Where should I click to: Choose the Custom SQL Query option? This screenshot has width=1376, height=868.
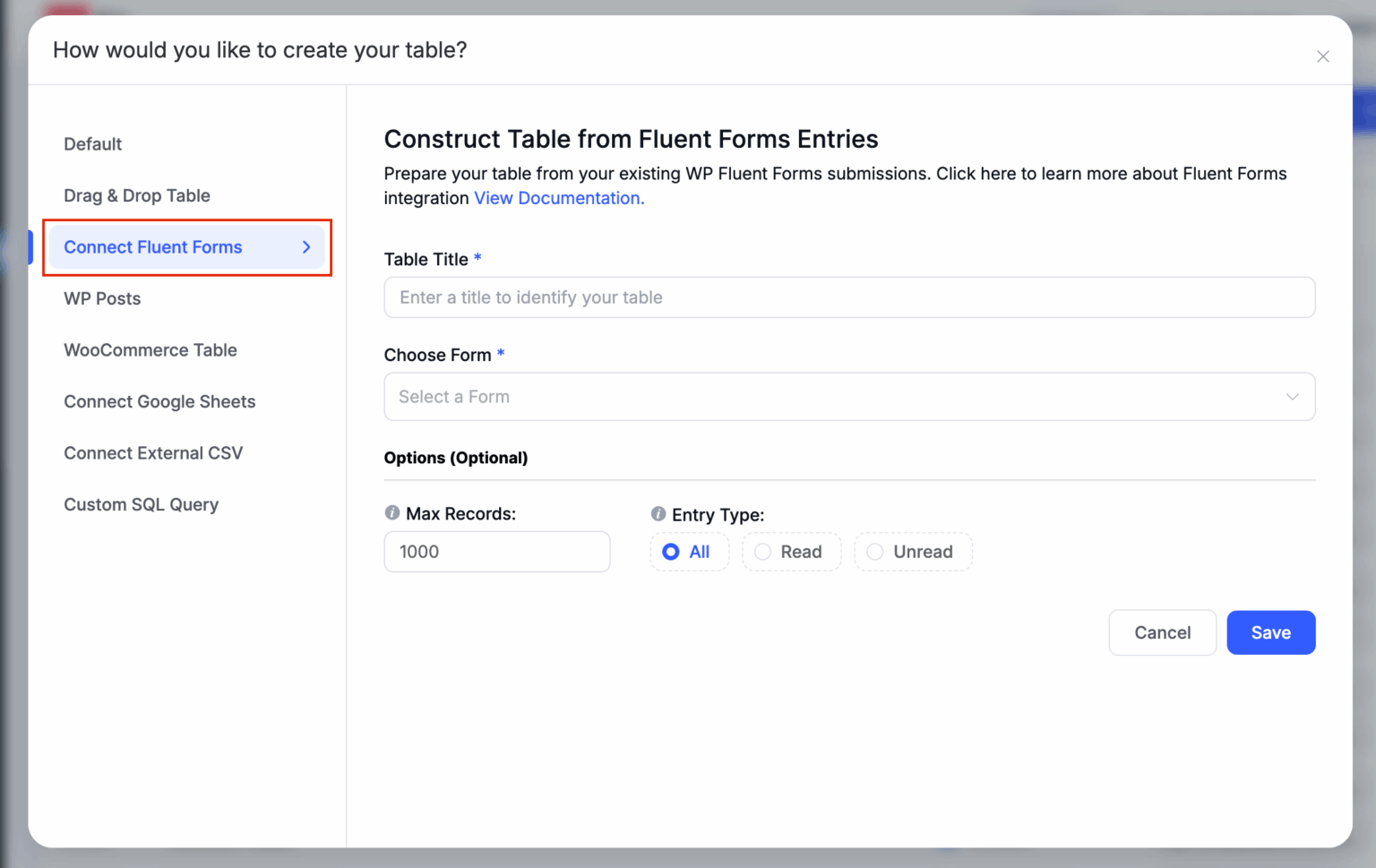[x=141, y=504]
